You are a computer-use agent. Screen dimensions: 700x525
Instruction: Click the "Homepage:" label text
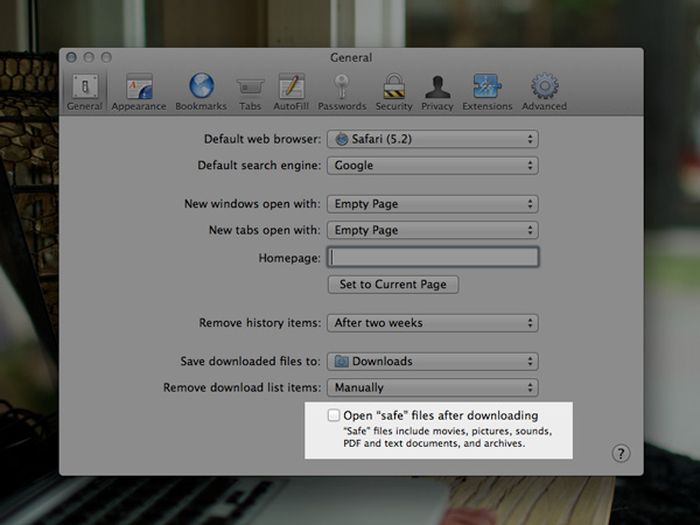pos(289,258)
